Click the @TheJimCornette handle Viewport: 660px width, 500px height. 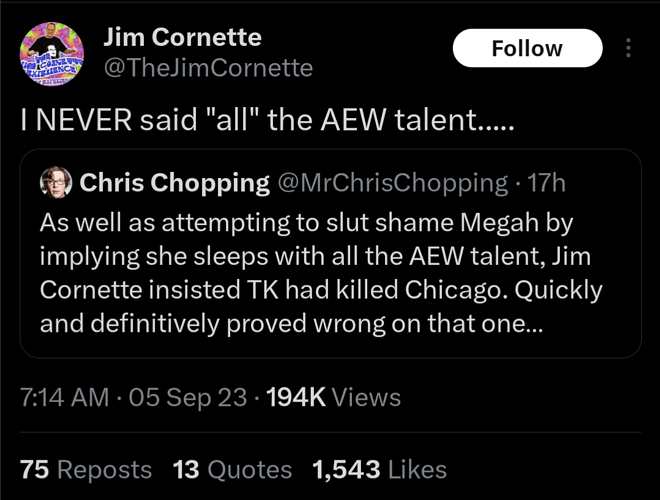point(208,67)
